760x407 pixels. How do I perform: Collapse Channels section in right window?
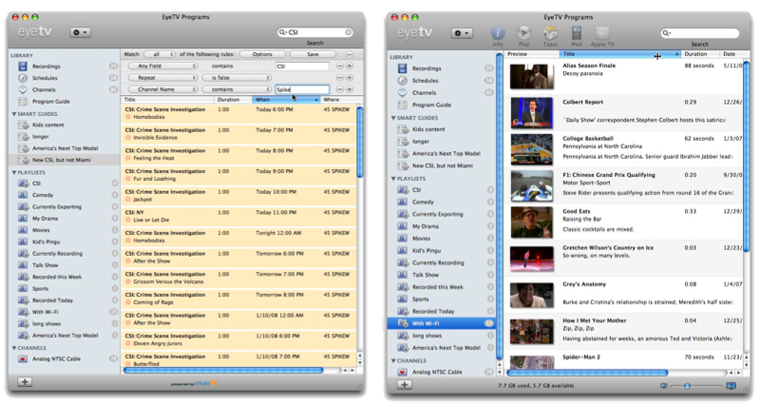pyautogui.click(x=394, y=360)
